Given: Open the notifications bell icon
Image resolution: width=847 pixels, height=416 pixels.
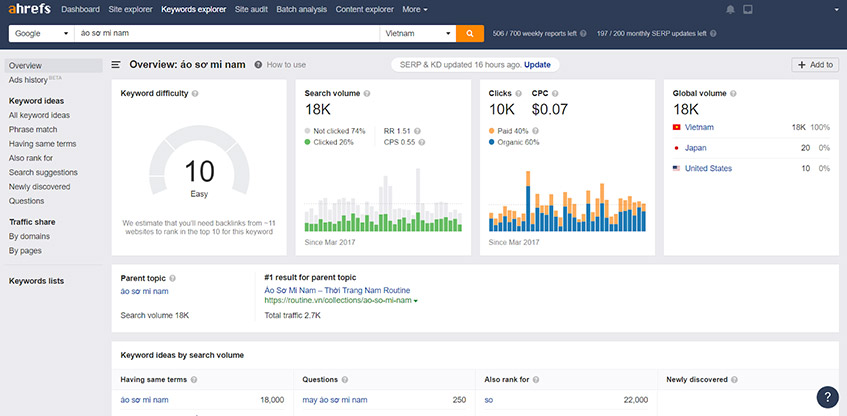Looking at the screenshot, I should (730, 9).
